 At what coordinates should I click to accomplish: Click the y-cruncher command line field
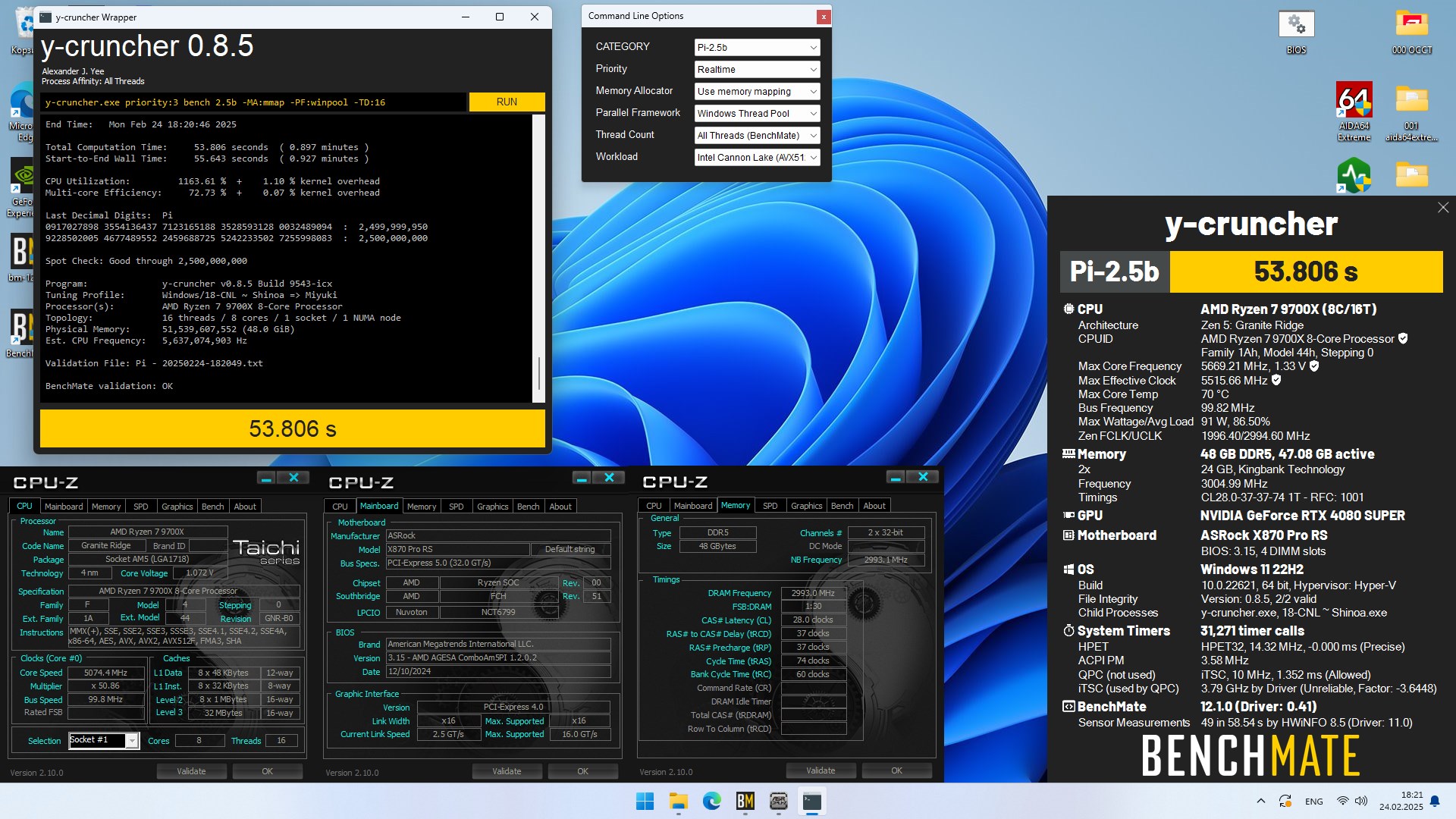[253, 102]
